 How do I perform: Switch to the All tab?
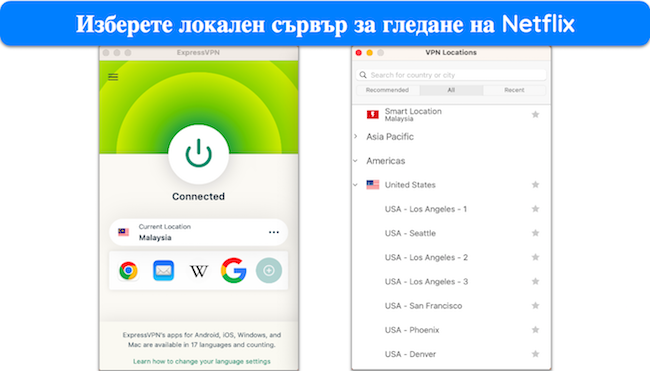(x=451, y=90)
